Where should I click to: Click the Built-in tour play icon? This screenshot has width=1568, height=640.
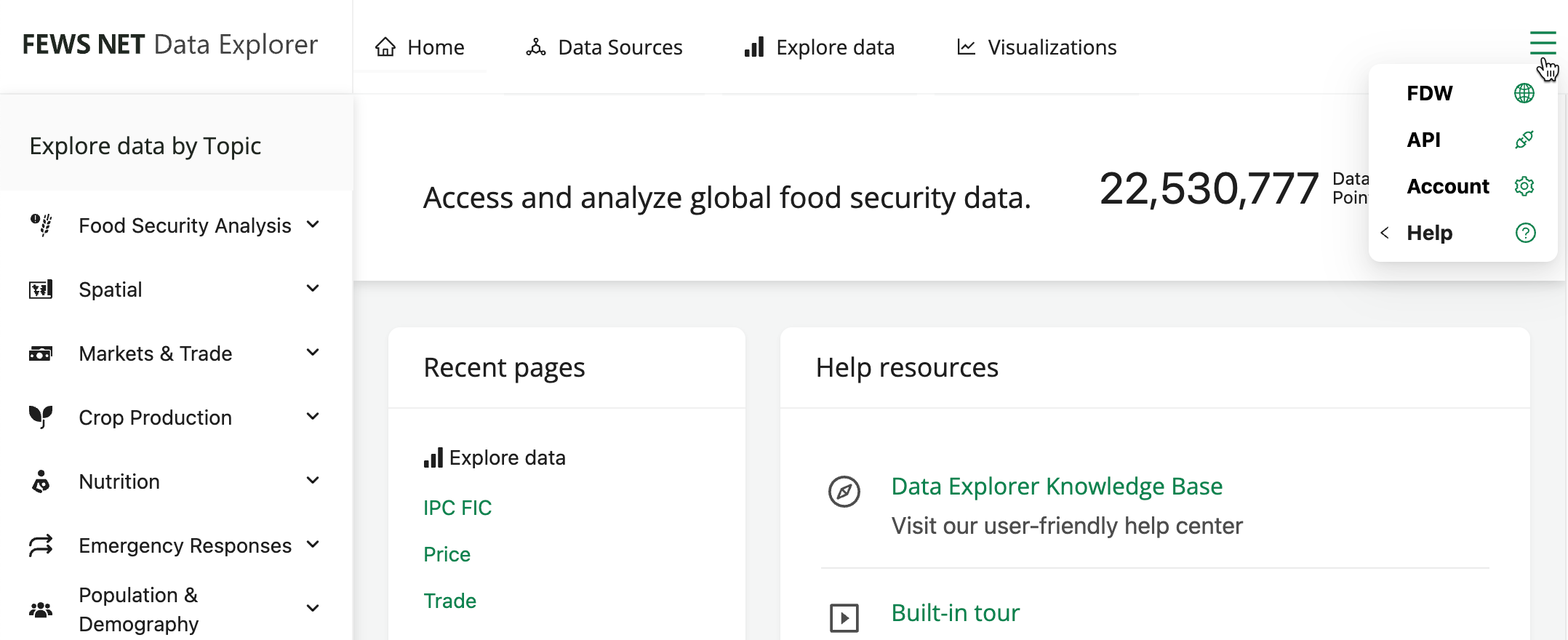844,618
